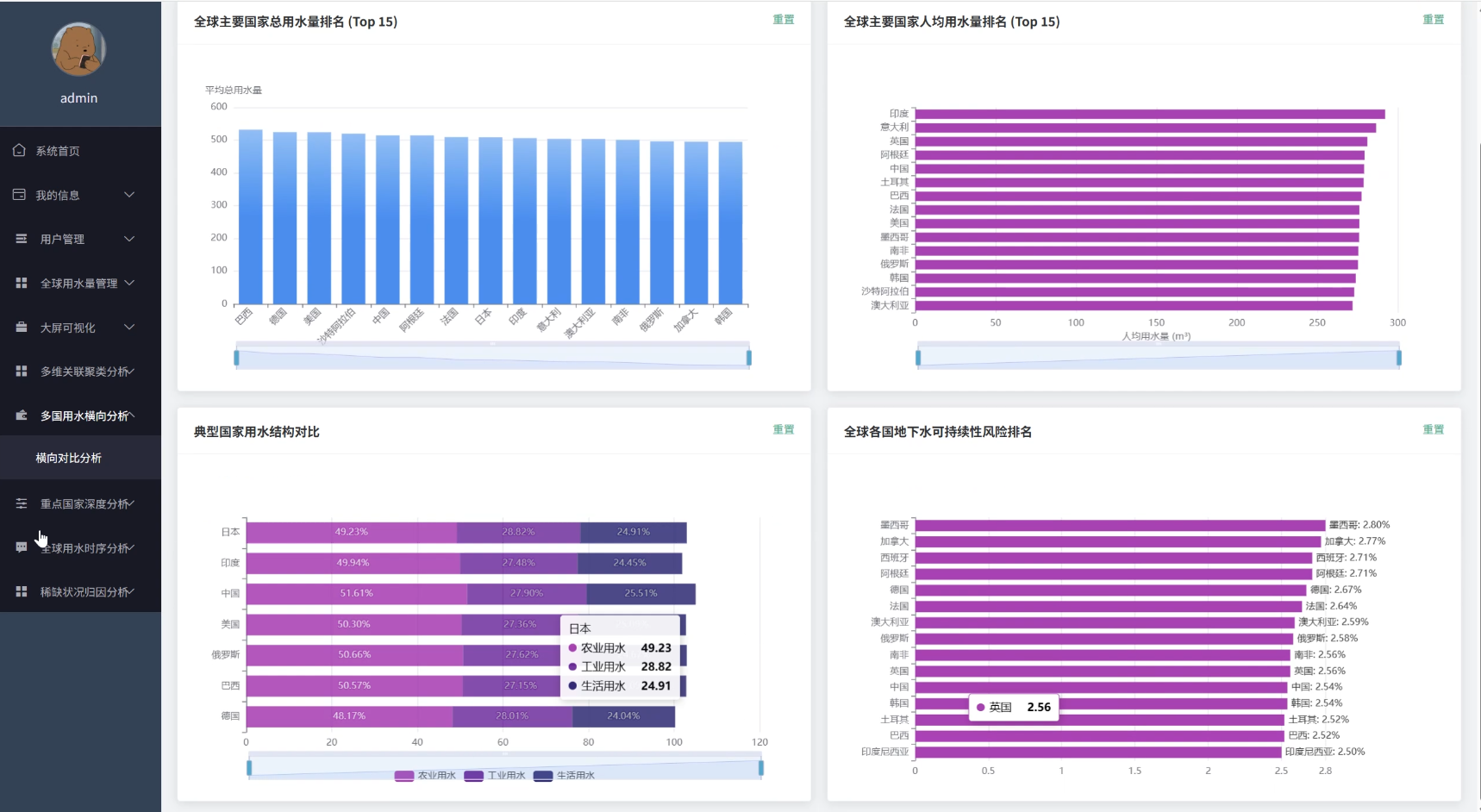Click the grid icon beside 稀缺状况归因分析
Viewport: 1481px width, 812px height.
click(x=22, y=591)
